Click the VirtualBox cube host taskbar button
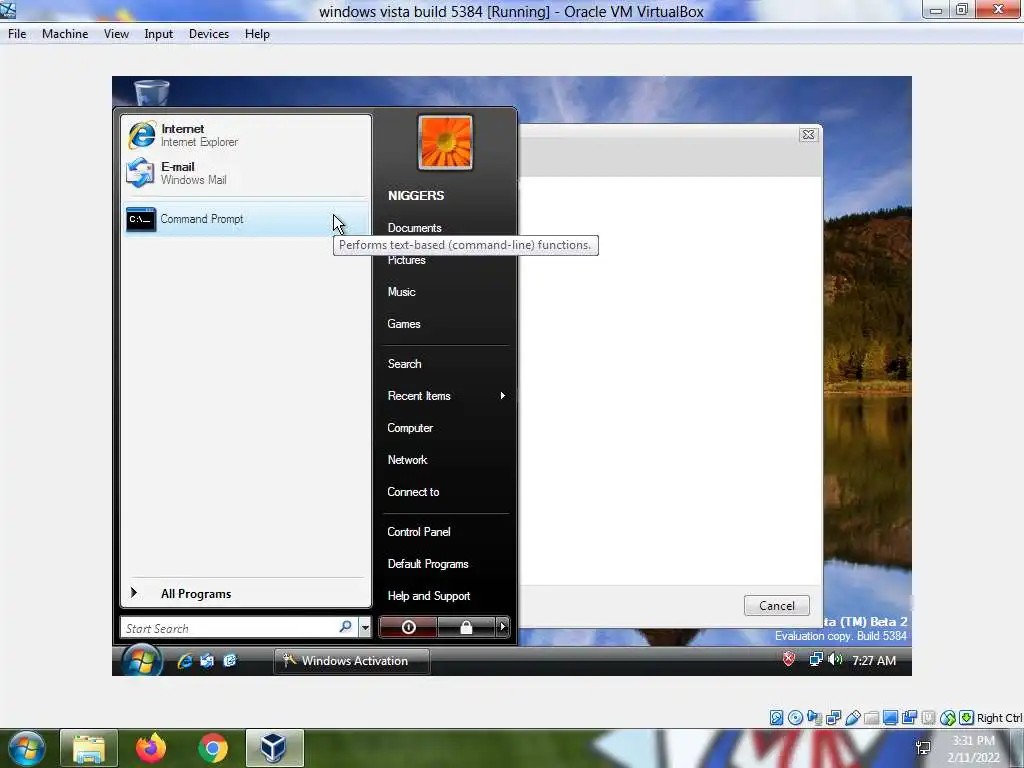Viewport: 1024px width, 768px height. 274,748
